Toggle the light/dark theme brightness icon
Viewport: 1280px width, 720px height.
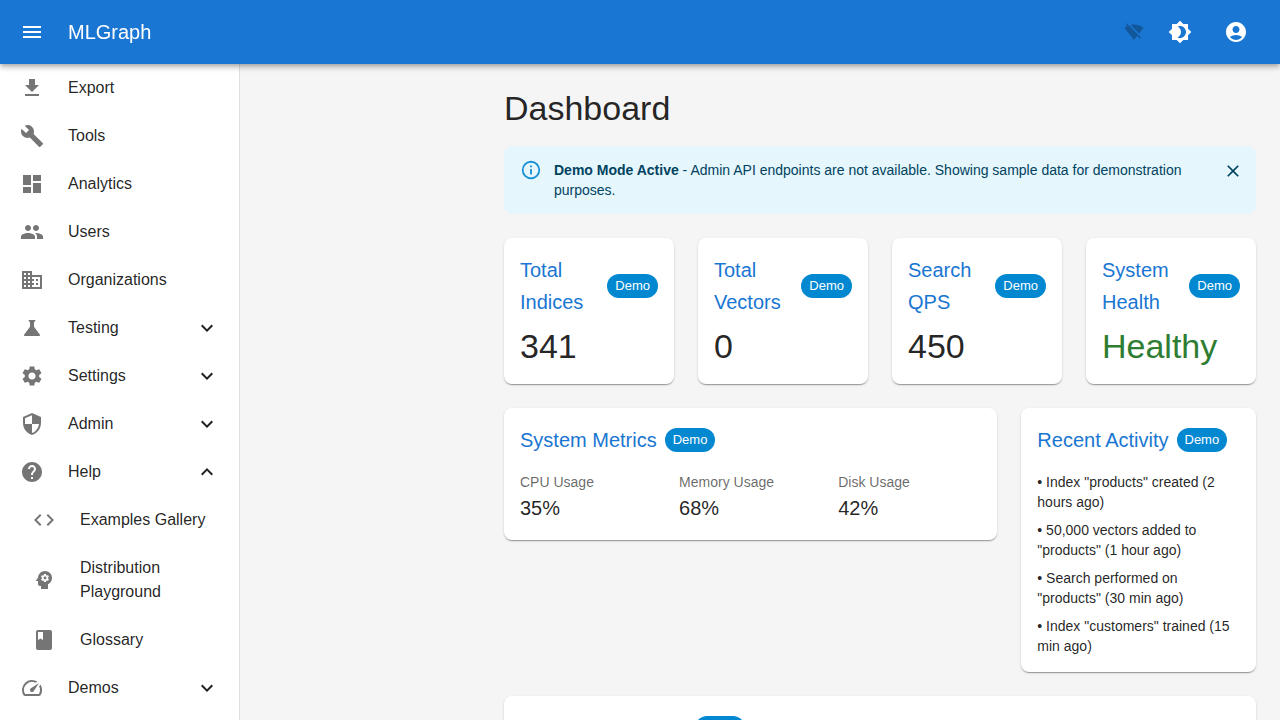pyautogui.click(x=1180, y=32)
